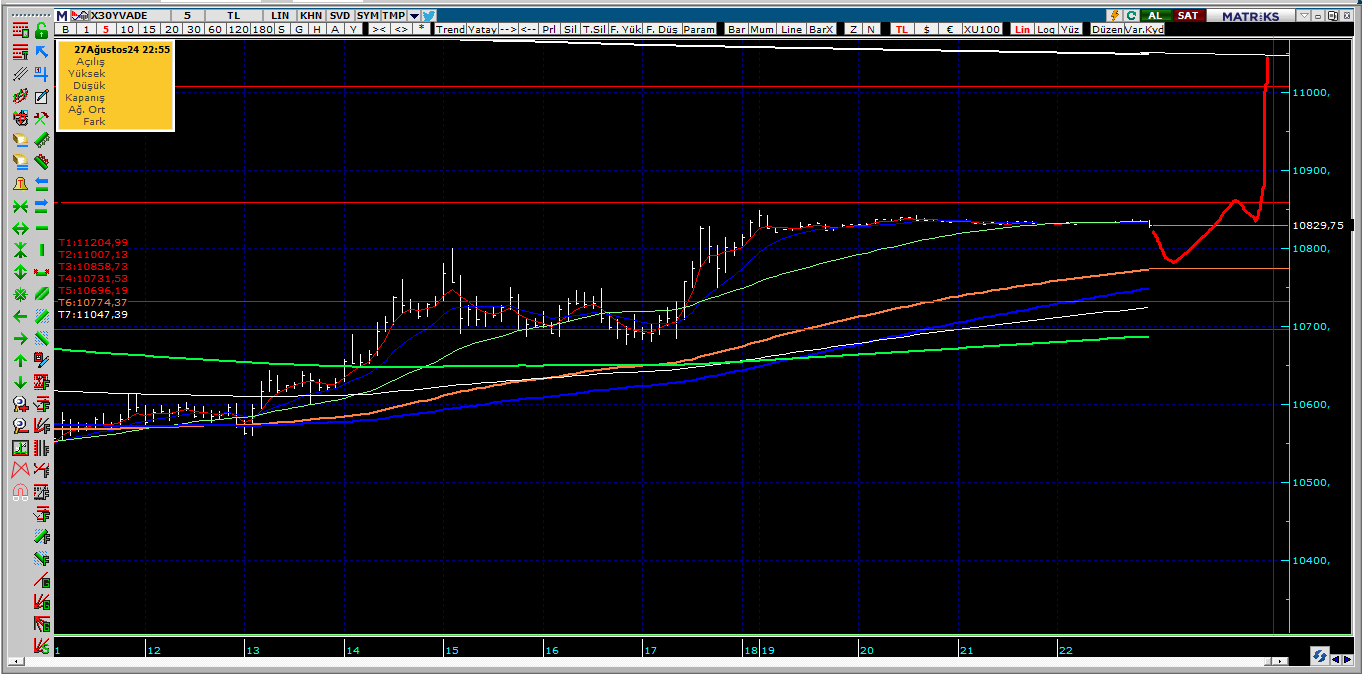Open the Param settings menu
The image size is (1362, 674).
click(x=699, y=29)
